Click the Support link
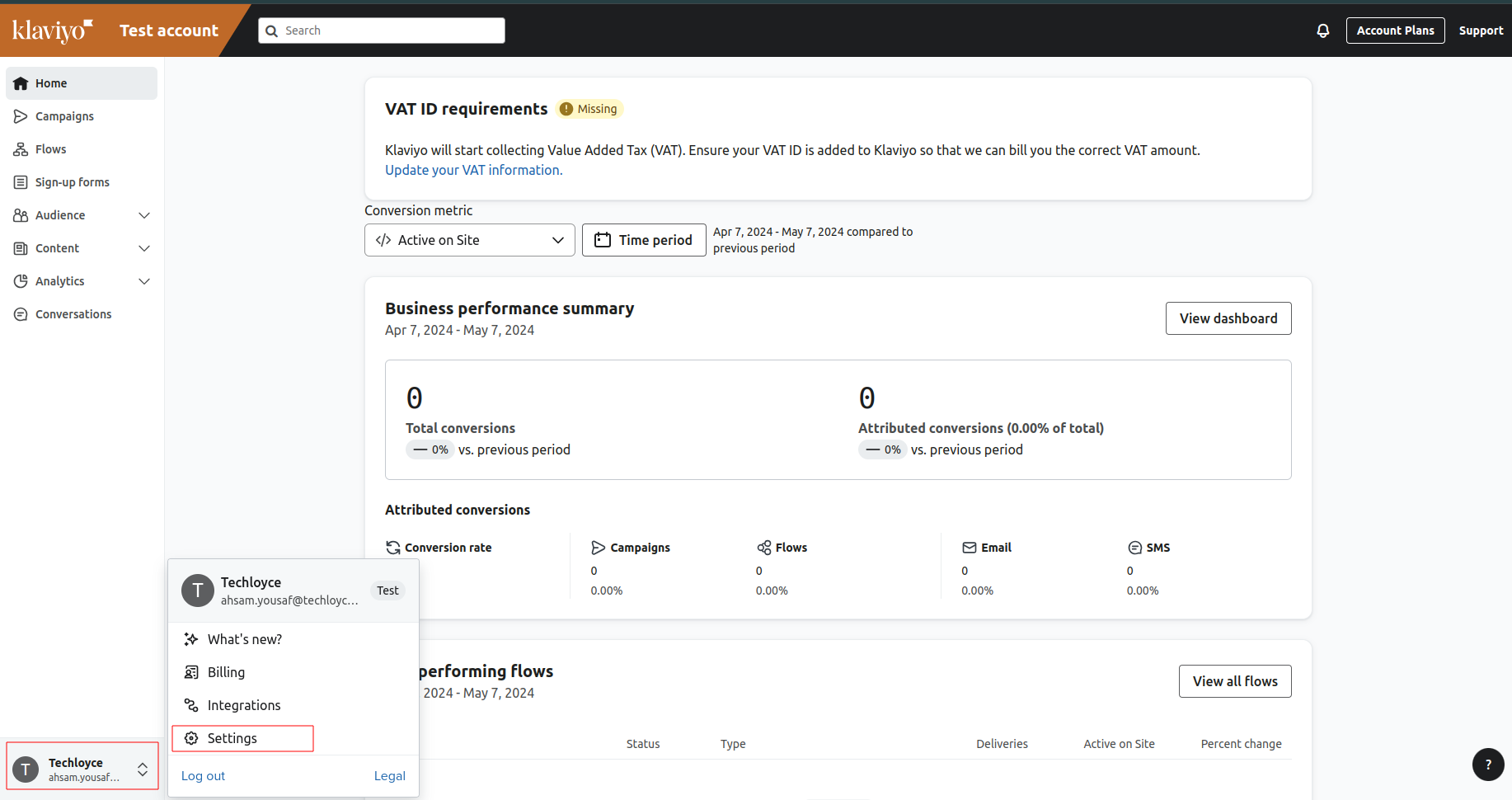Screen dimensions: 1512x800 coord(1481,31)
